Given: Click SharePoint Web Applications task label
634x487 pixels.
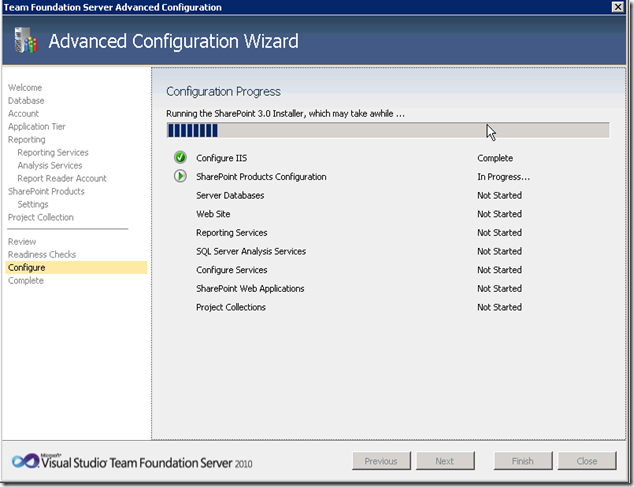Looking at the screenshot, I should click(x=250, y=288).
